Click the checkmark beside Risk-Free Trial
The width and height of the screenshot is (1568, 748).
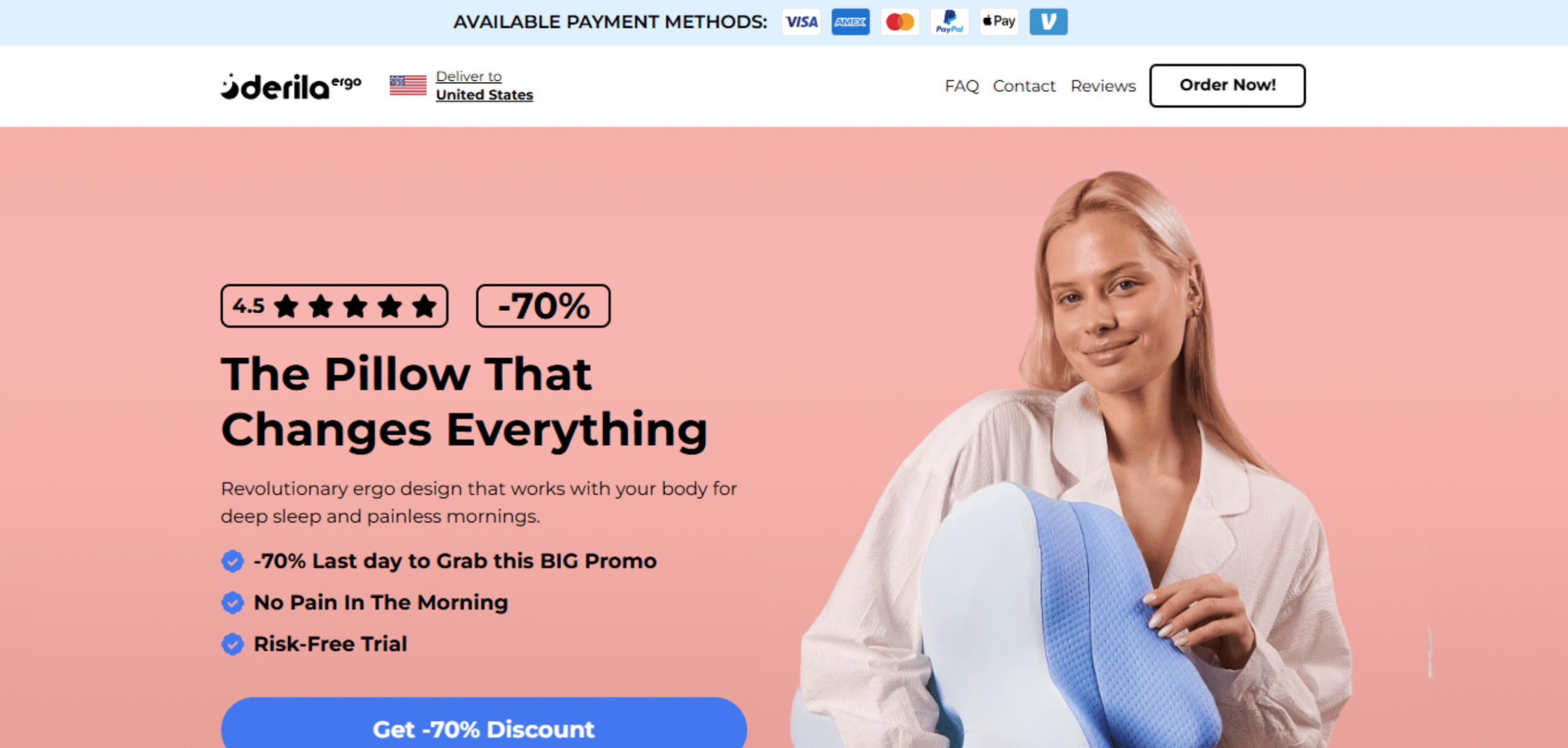click(232, 644)
